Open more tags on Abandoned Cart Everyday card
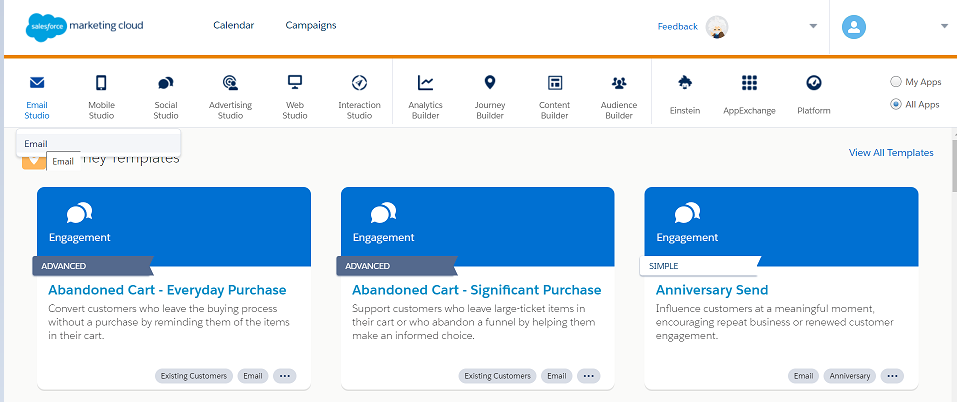This screenshot has height=402, width=957. pyautogui.click(x=284, y=376)
